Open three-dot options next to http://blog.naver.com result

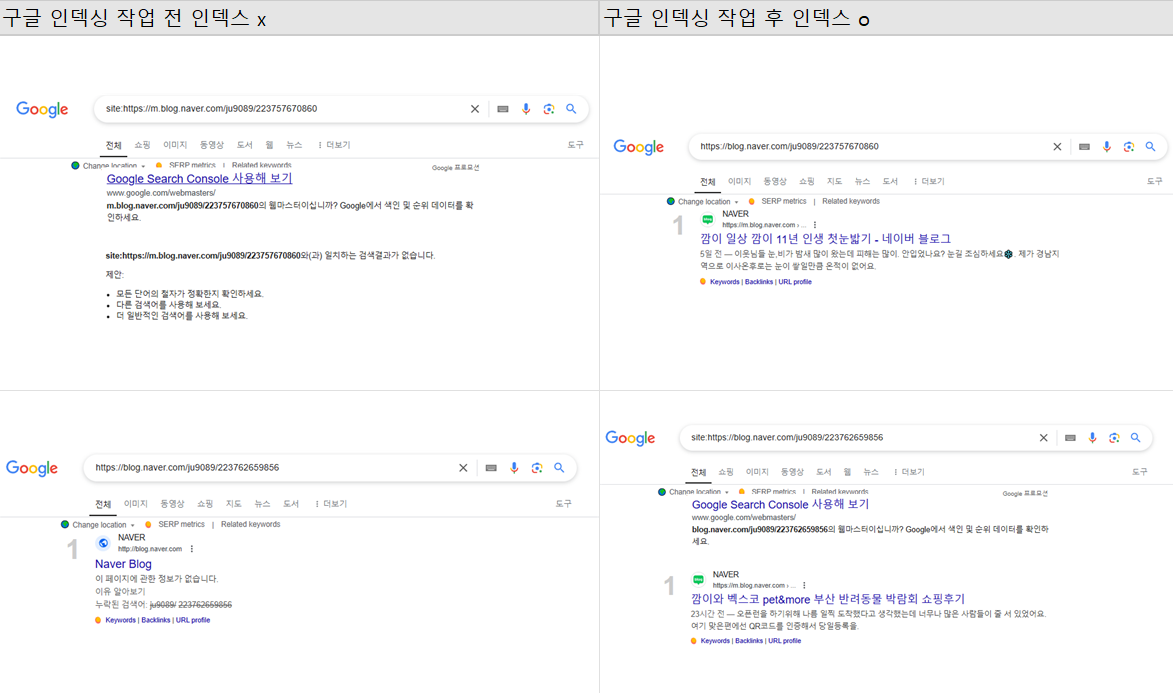192,549
